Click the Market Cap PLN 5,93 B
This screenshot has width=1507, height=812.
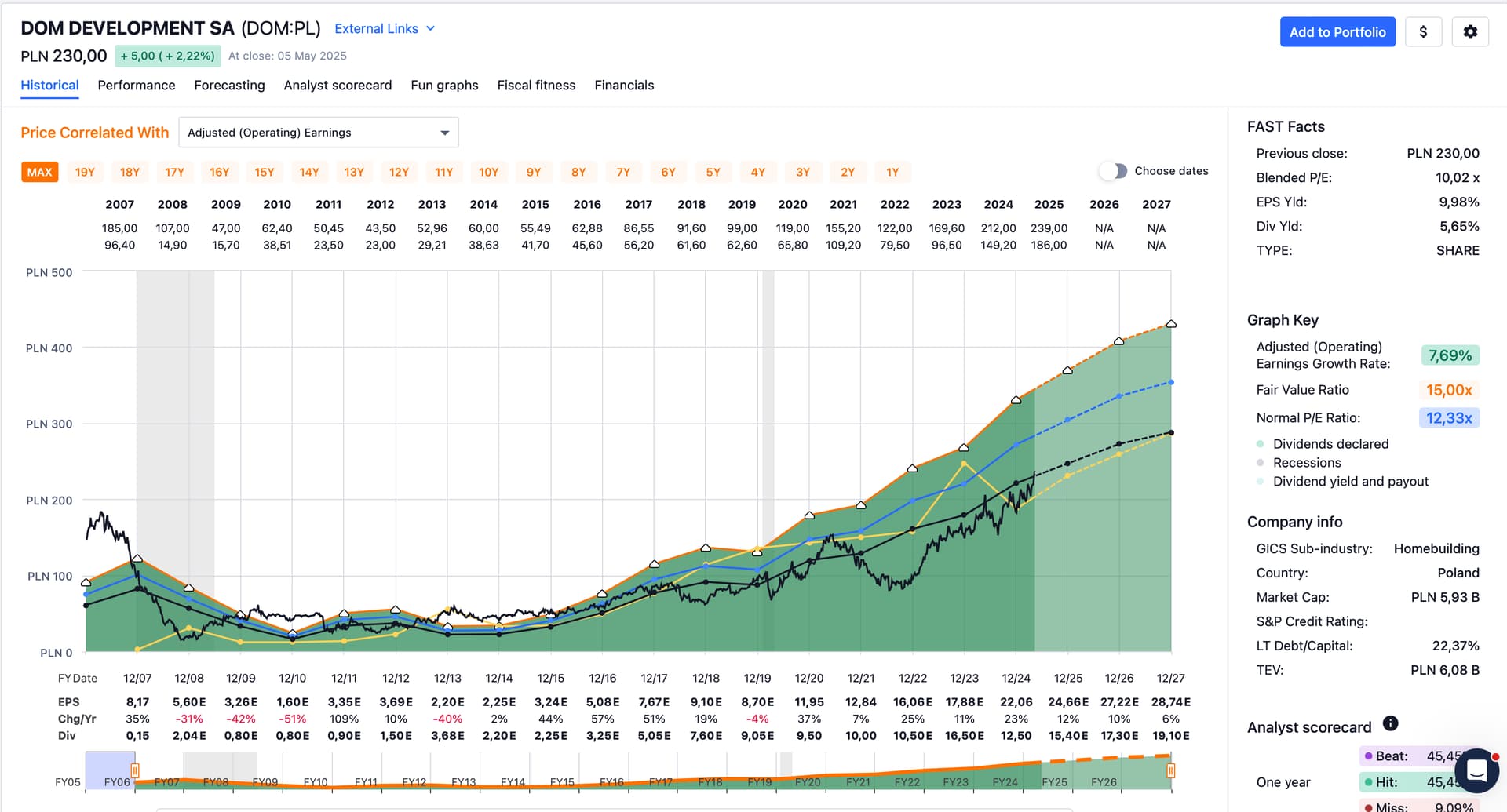[1445, 598]
